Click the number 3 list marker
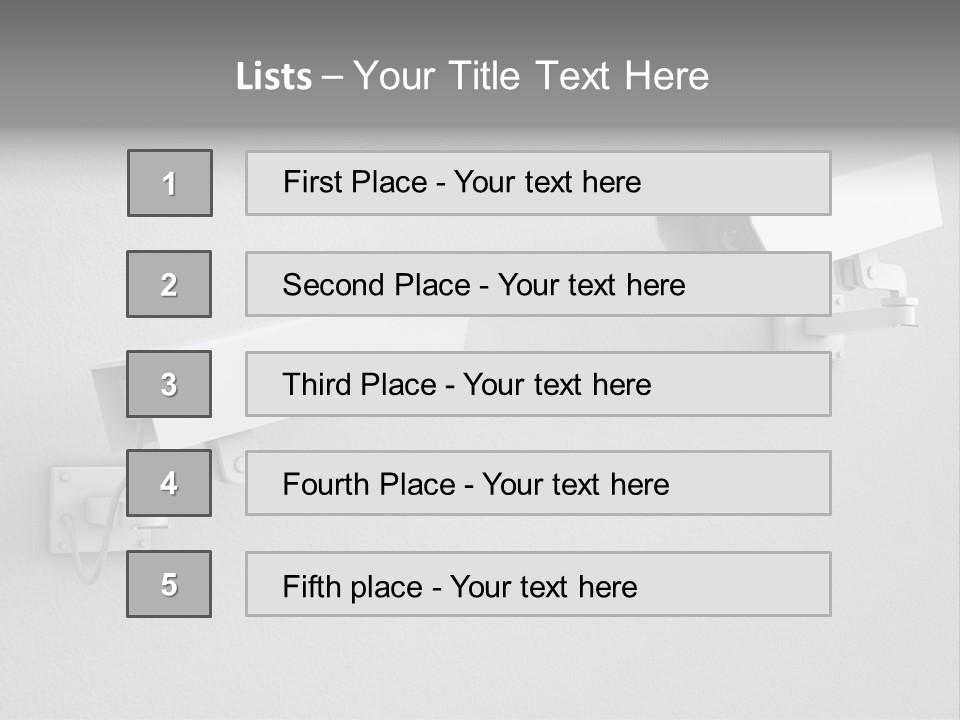 (169, 384)
